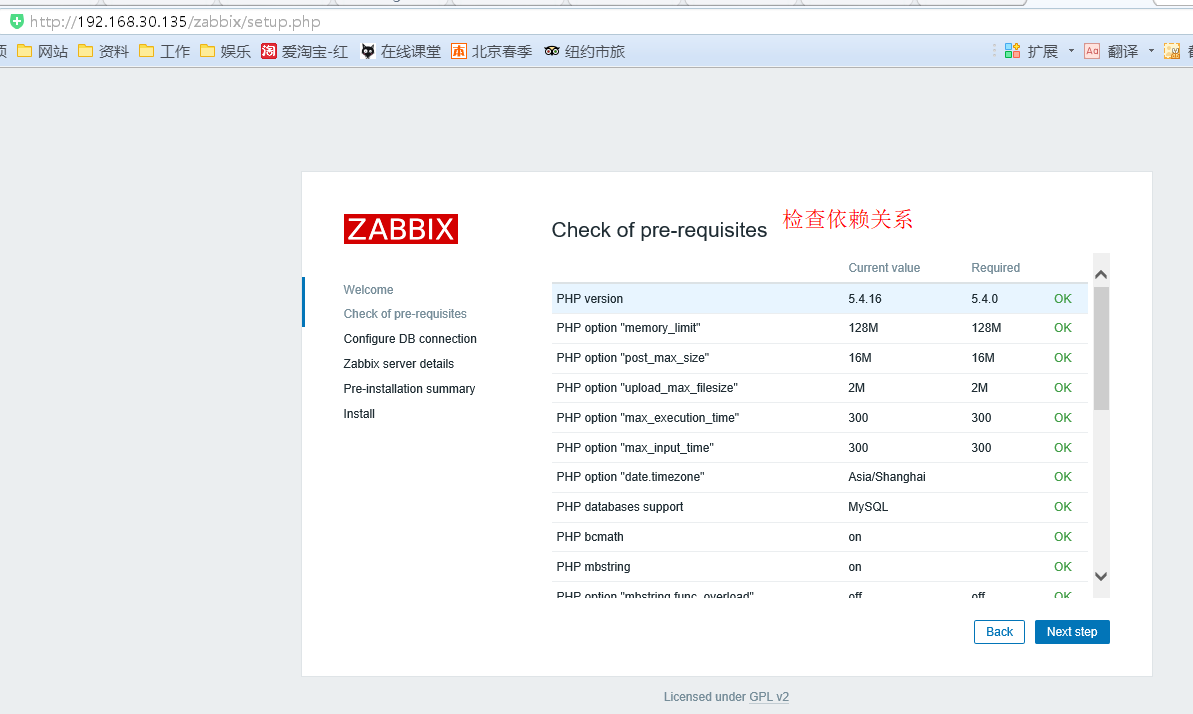1193x714 pixels.
Task: Open the 北京春季 bookmark
Action: (x=492, y=51)
